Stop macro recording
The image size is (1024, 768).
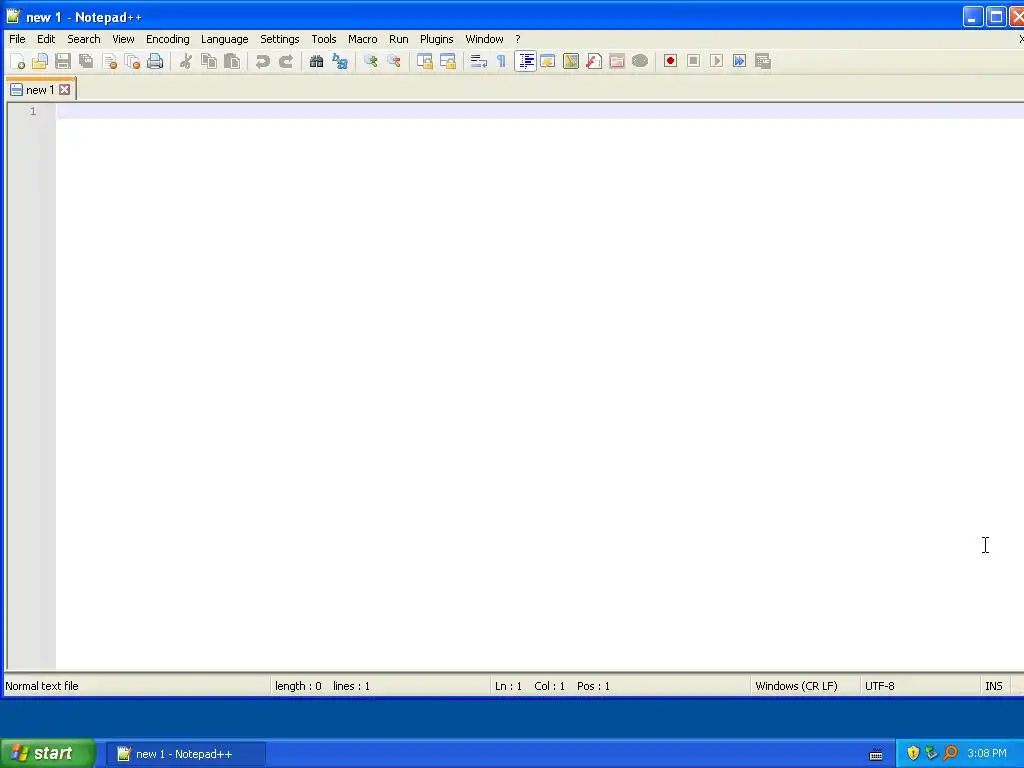pos(694,61)
